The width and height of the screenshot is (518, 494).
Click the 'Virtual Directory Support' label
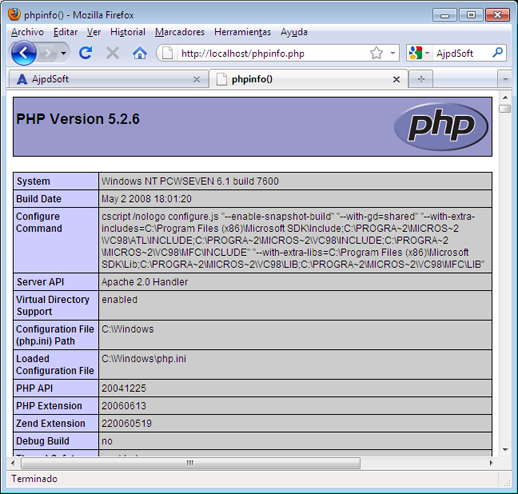(53, 305)
